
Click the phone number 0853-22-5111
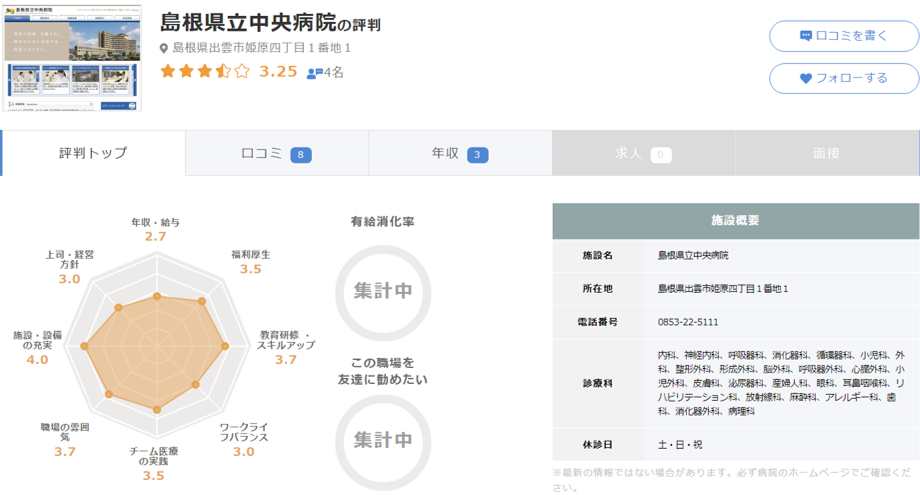point(688,322)
